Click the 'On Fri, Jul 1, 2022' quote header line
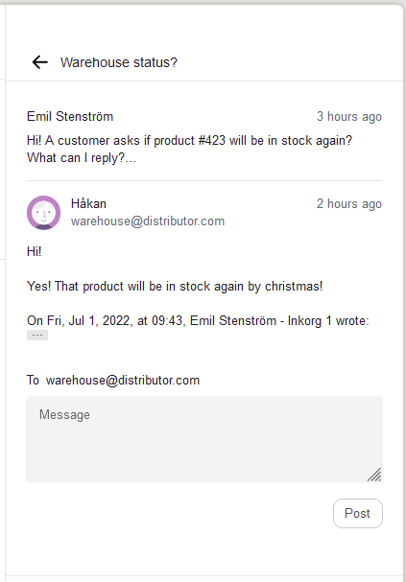406x582 pixels. (198, 320)
